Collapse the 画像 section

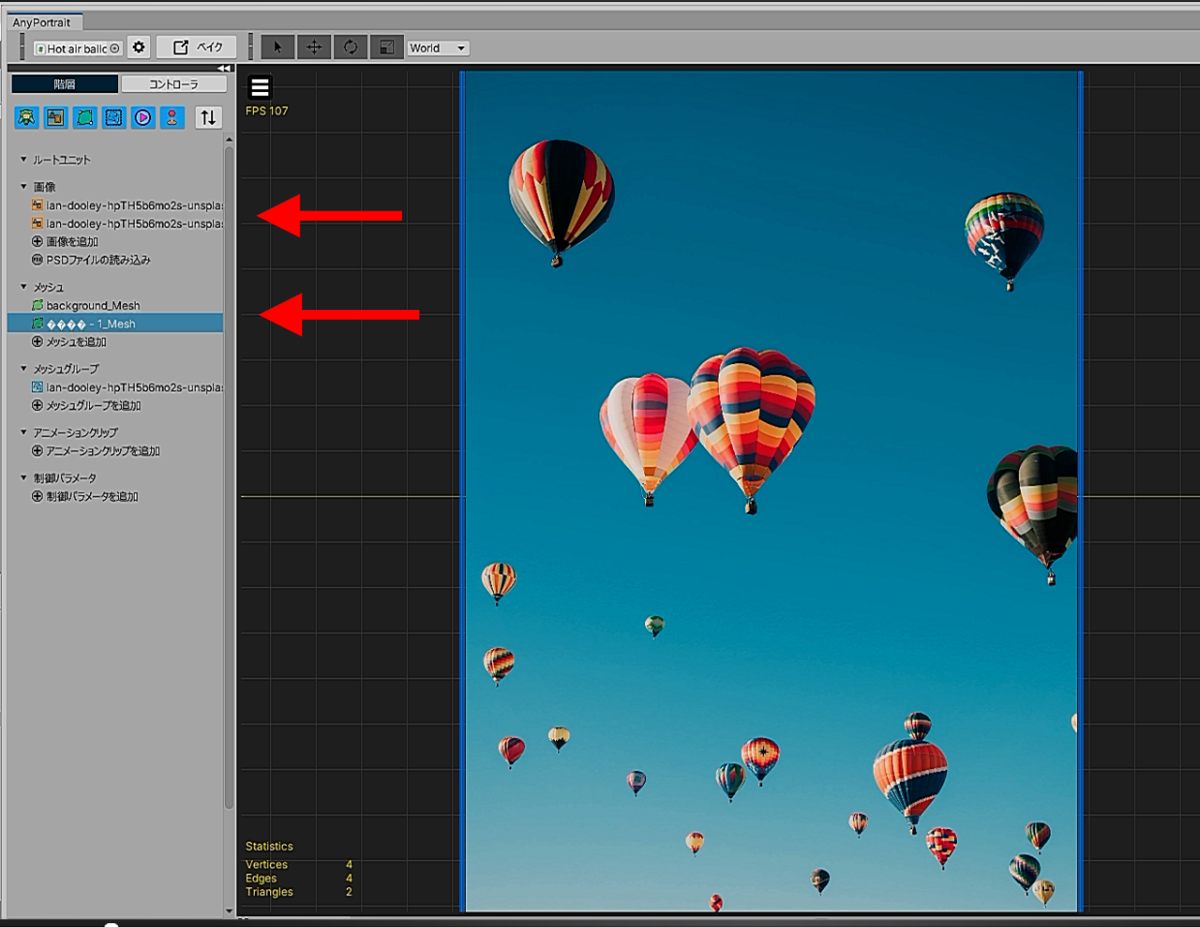click(23, 187)
